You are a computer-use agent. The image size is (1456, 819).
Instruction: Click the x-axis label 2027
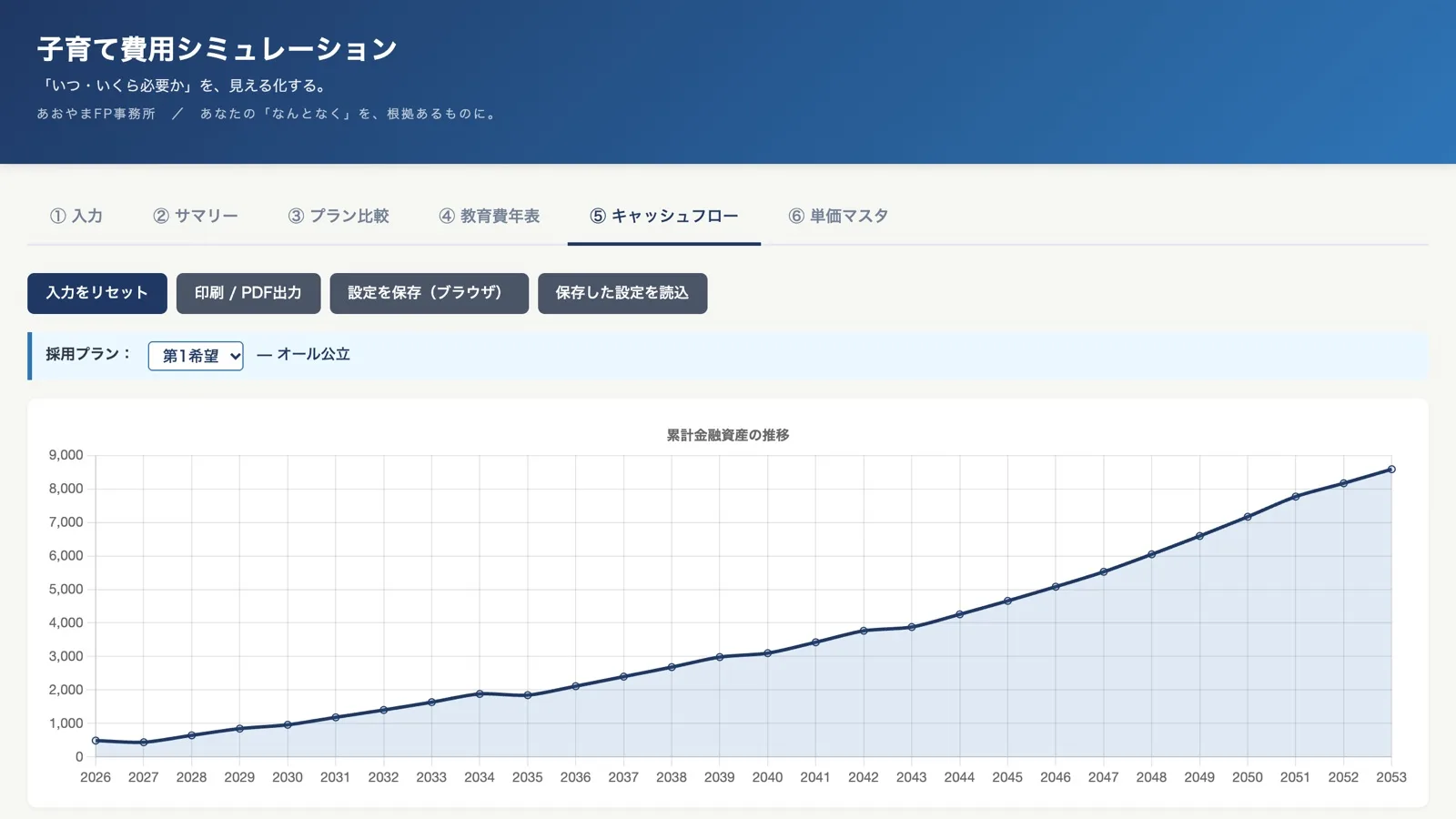(143, 777)
